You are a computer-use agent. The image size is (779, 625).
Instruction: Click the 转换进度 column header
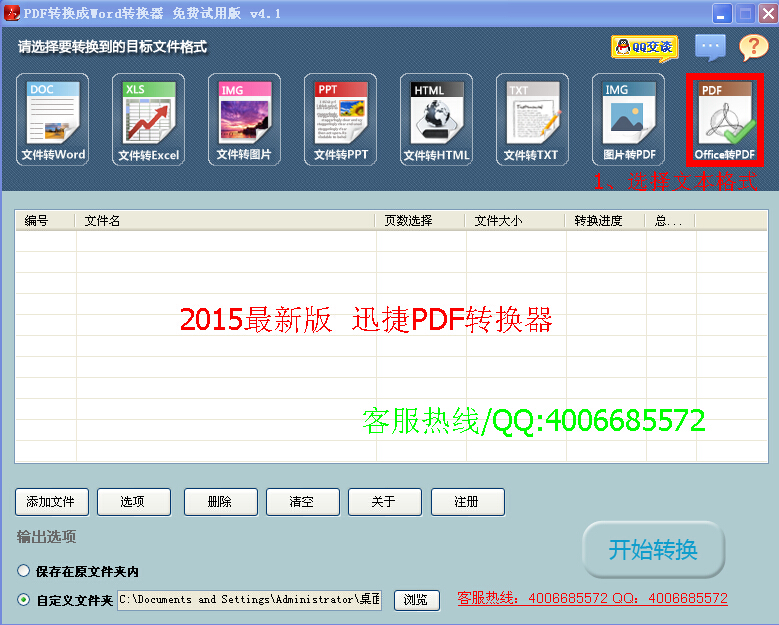click(605, 221)
